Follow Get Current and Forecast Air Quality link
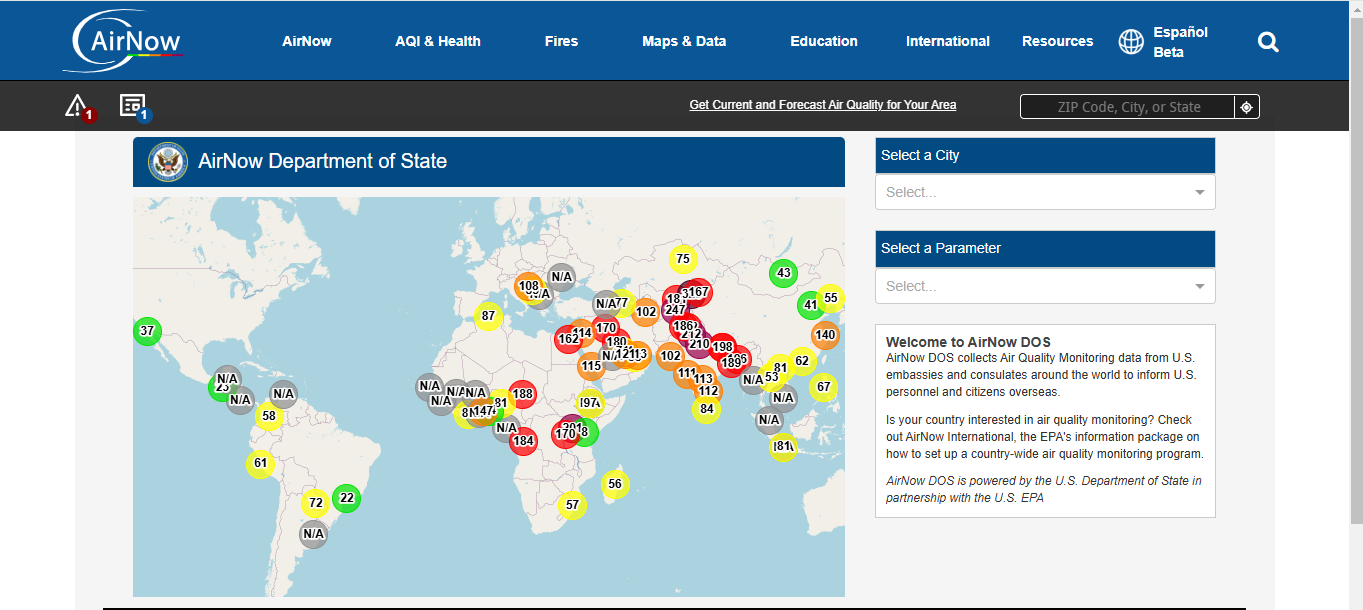The height and width of the screenshot is (610, 1363). pos(823,105)
